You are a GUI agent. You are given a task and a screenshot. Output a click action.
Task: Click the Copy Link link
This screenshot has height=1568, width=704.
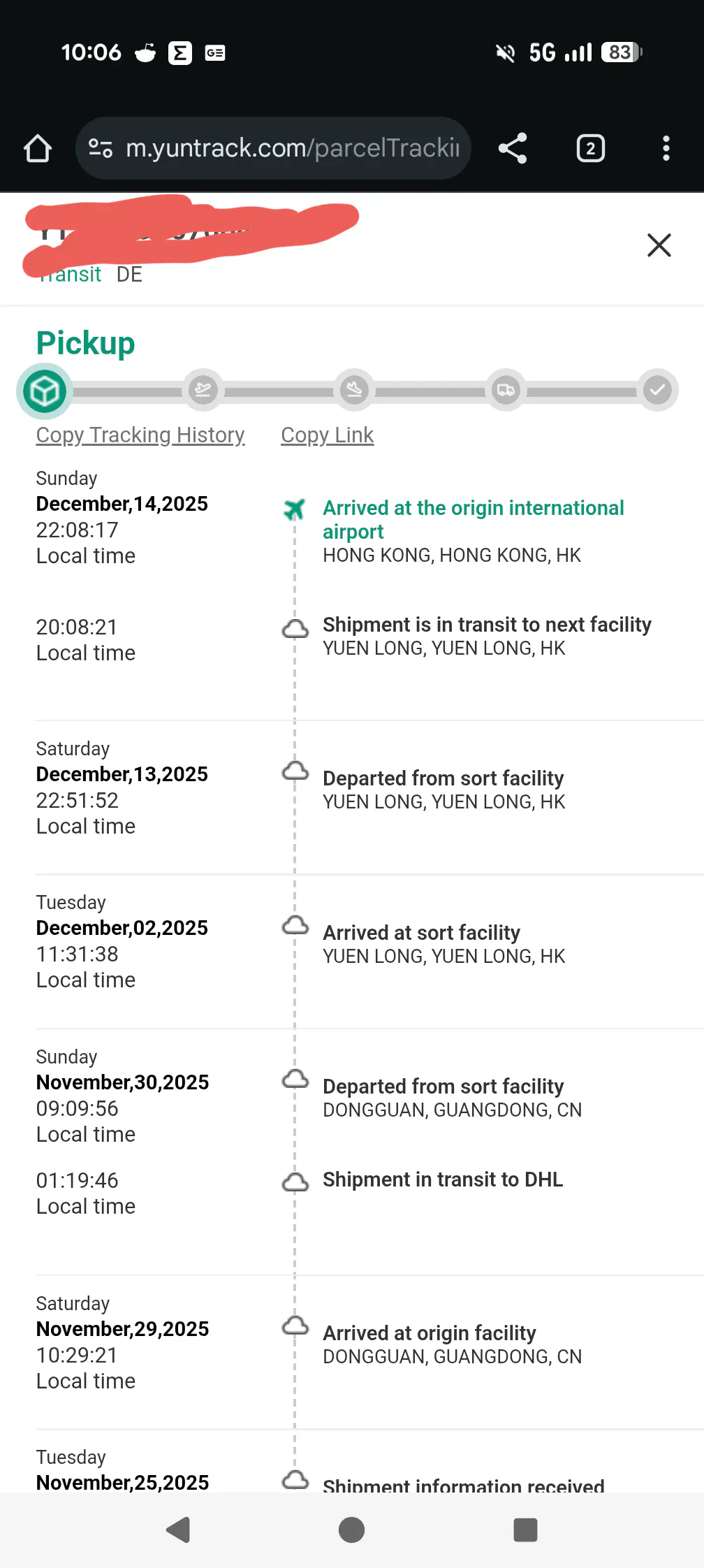[x=327, y=435]
